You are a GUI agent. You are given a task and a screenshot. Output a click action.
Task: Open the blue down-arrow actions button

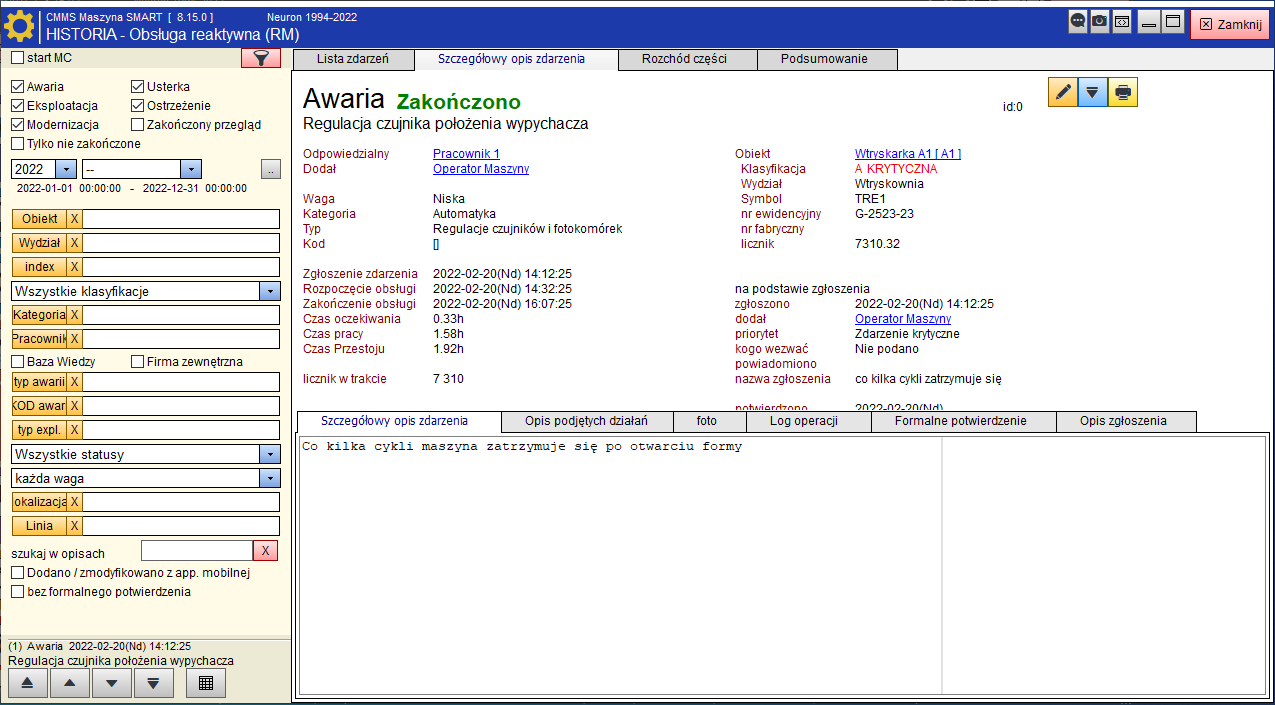click(1093, 92)
